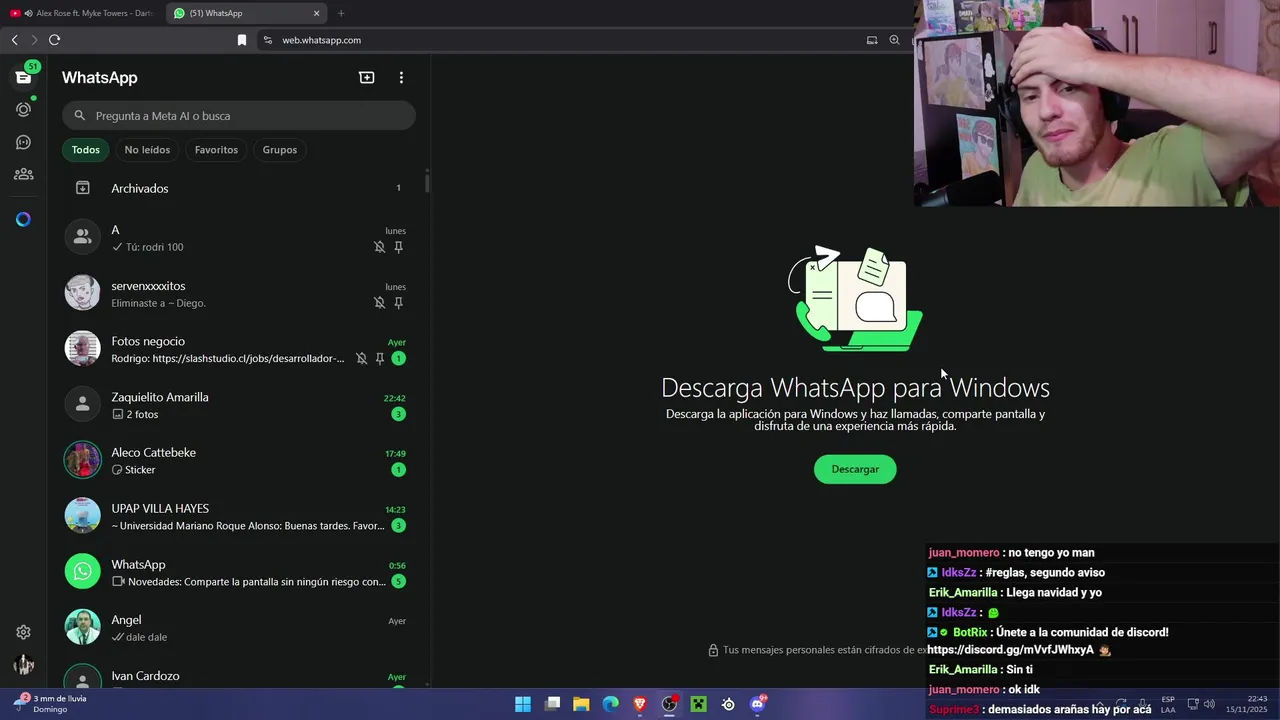Click Aleco Cattebeke's profile avatar
Image resolution: width=1280 pixels, height=720 pixels.
point(83,460)
